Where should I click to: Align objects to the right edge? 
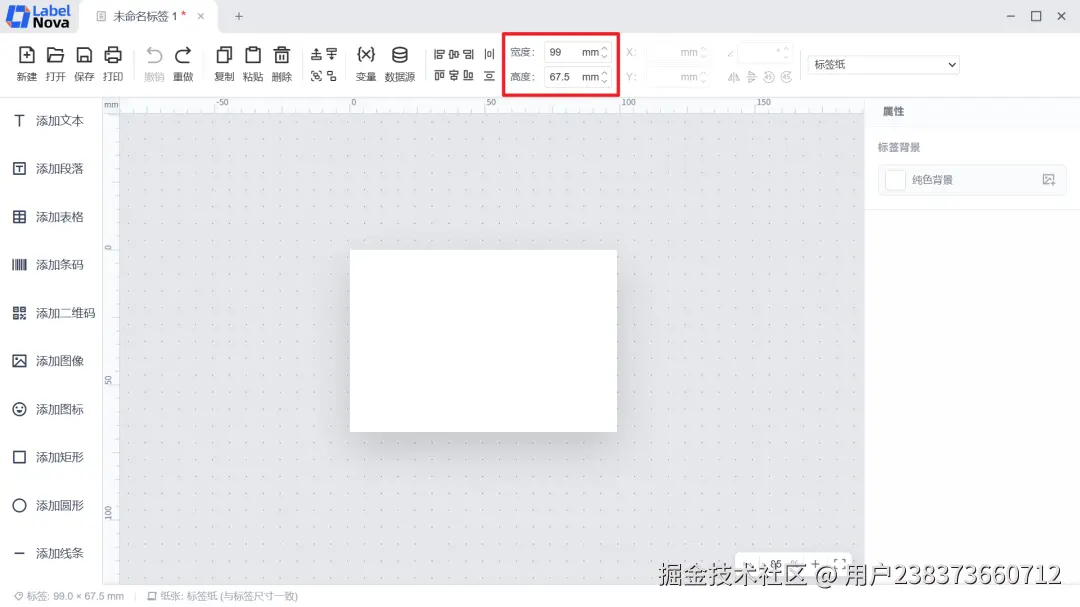click(x=468, y=54)
